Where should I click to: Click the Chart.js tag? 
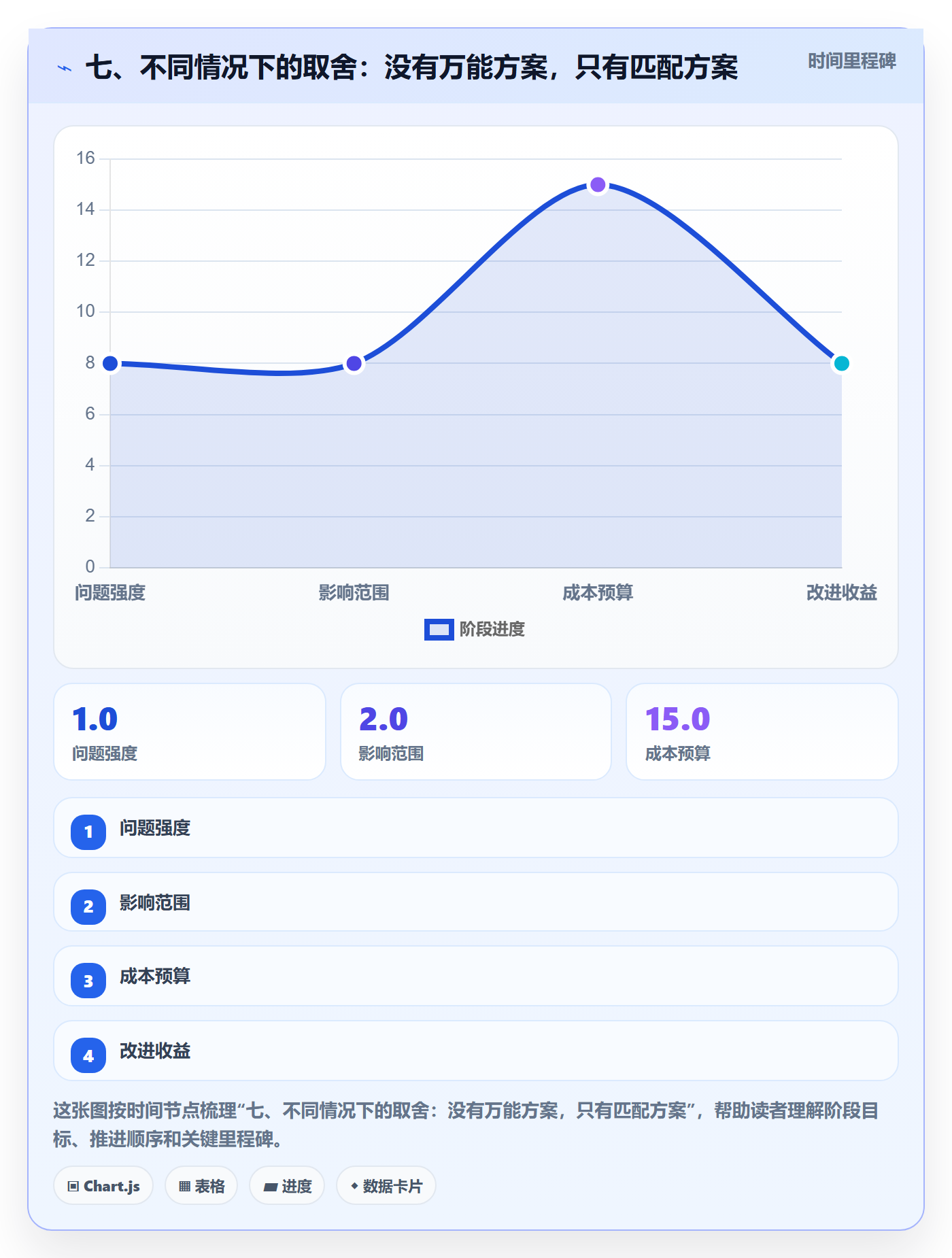[103, 1186]
